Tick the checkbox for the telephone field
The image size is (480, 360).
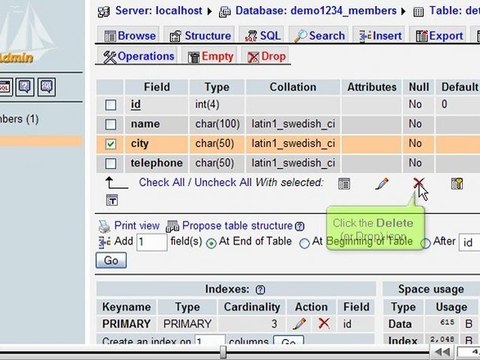(x=110, y=164)
